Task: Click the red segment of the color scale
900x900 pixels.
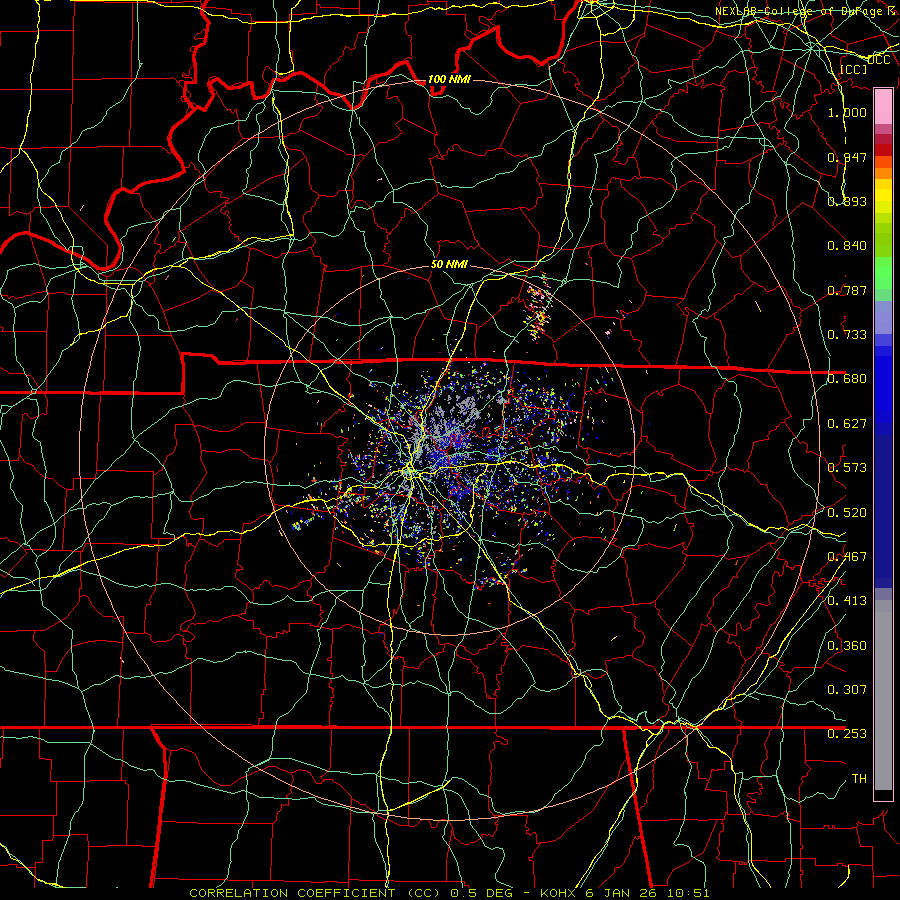Action: point(883,150)
